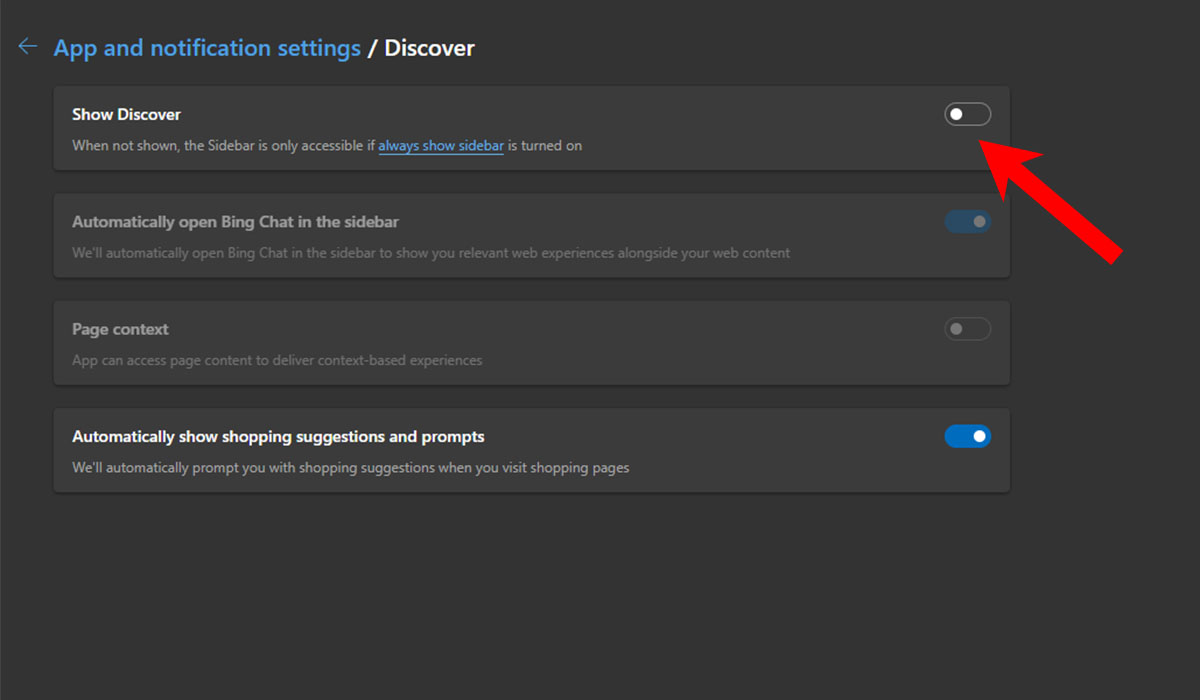Turn on the Page context switch

967,328
